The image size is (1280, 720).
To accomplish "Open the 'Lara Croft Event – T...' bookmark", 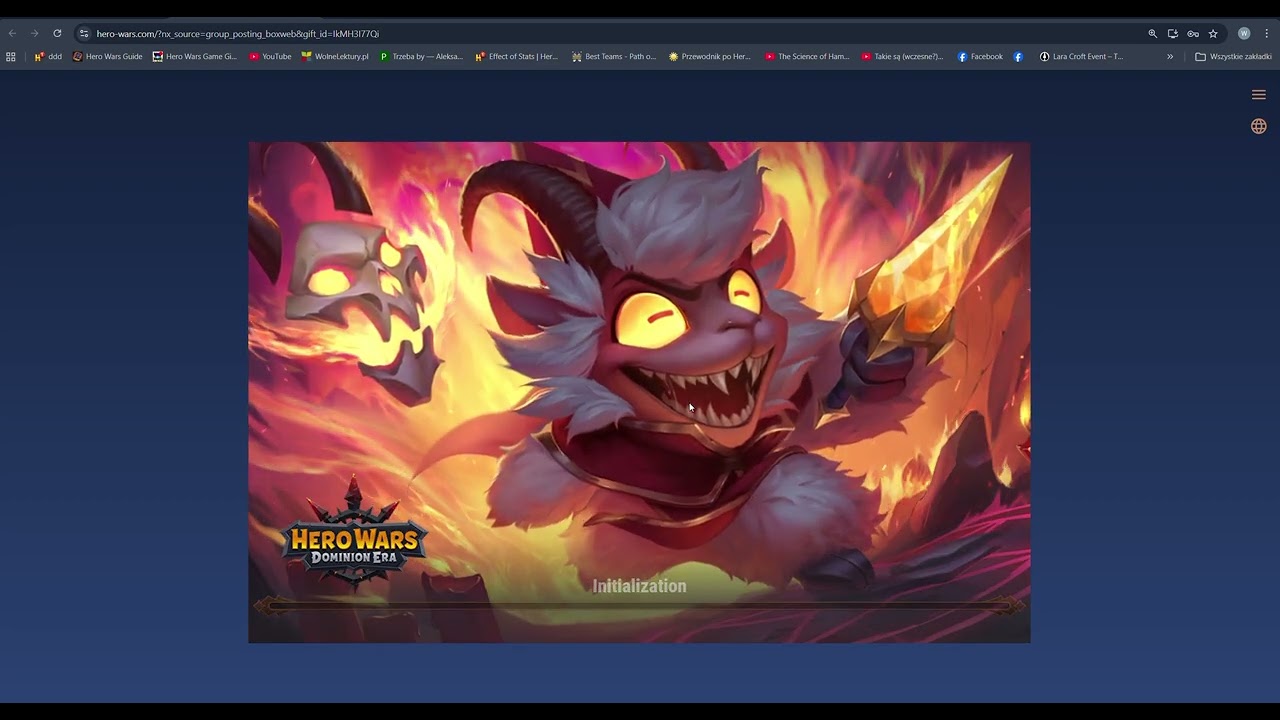I will [1081, 57].
